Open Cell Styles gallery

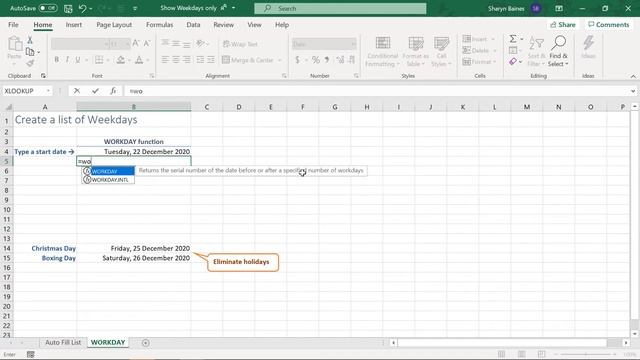441,52
